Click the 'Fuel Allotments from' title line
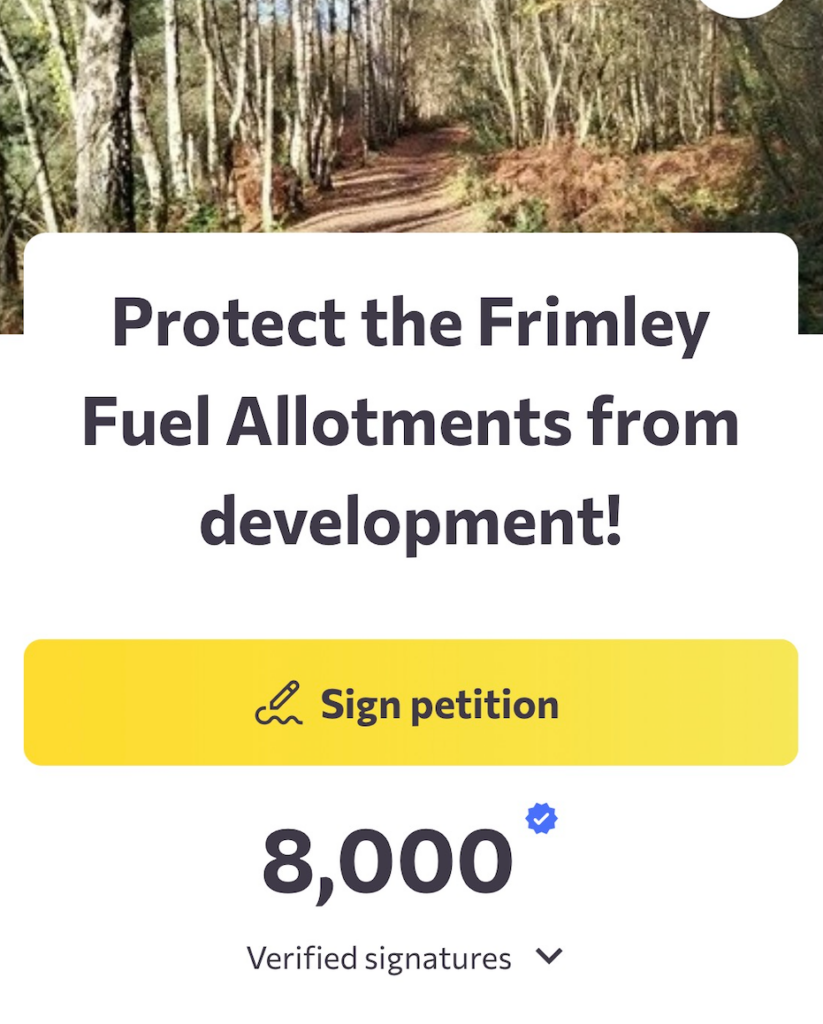This screenshot has width=823, height=1024. [x=410, y=422]
